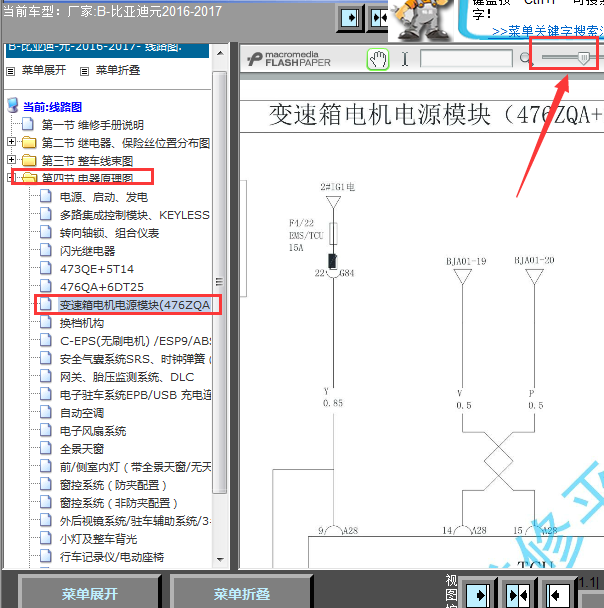Click 第二节 继电器、保险丝位置分布图 label
604x608 pixels.
[126, 143]
